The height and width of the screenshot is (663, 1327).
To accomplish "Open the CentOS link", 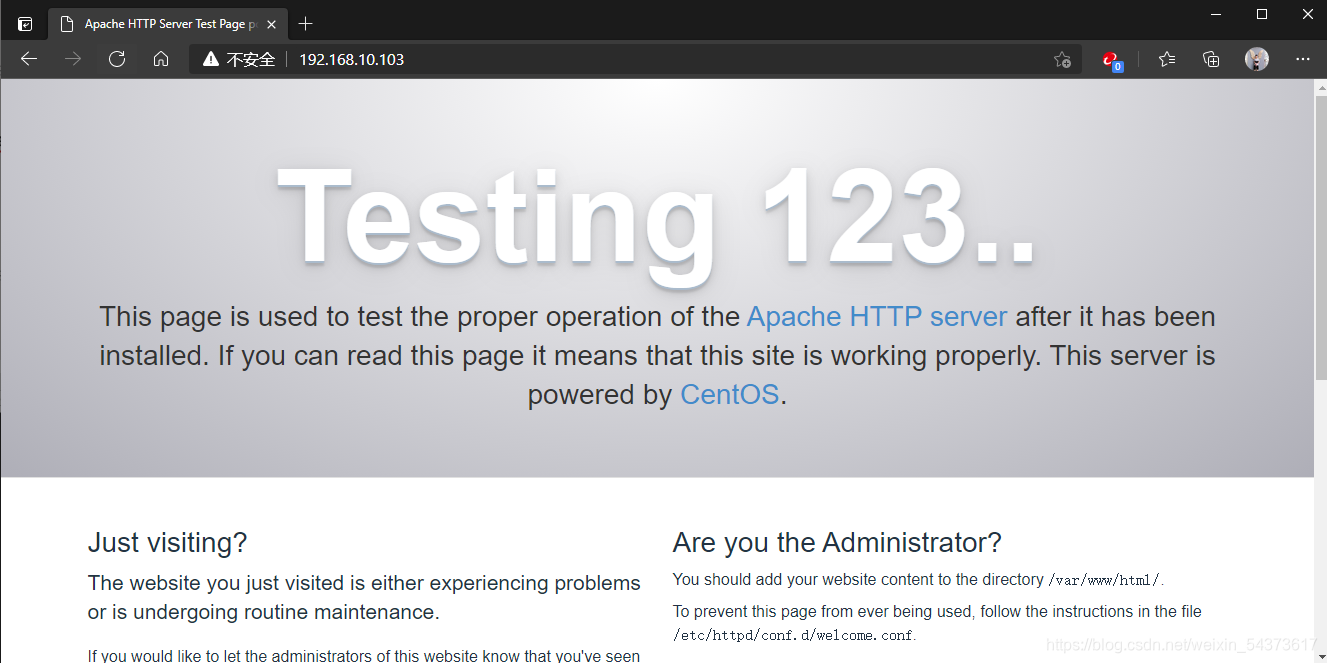I will click(x=729, y=395).
